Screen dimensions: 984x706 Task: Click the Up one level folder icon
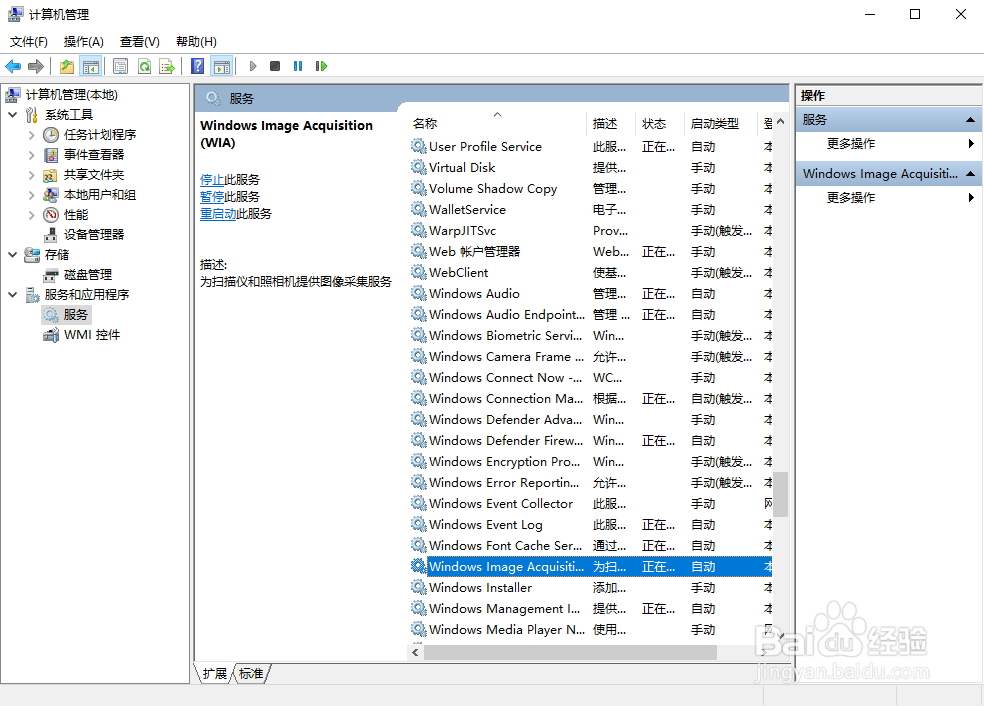point(67,66)
